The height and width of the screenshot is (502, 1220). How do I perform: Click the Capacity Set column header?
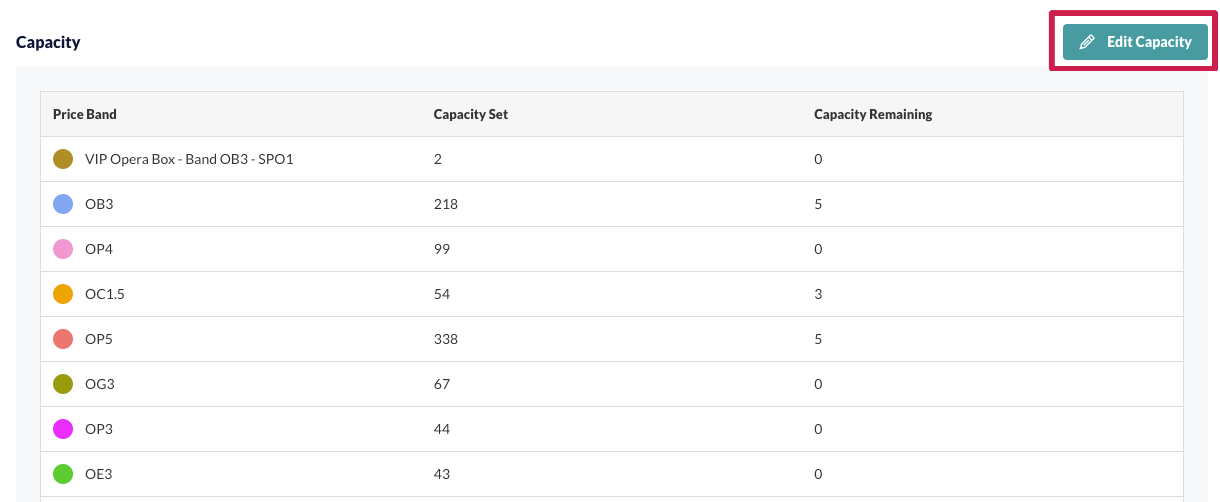click(x=471, y=114)
